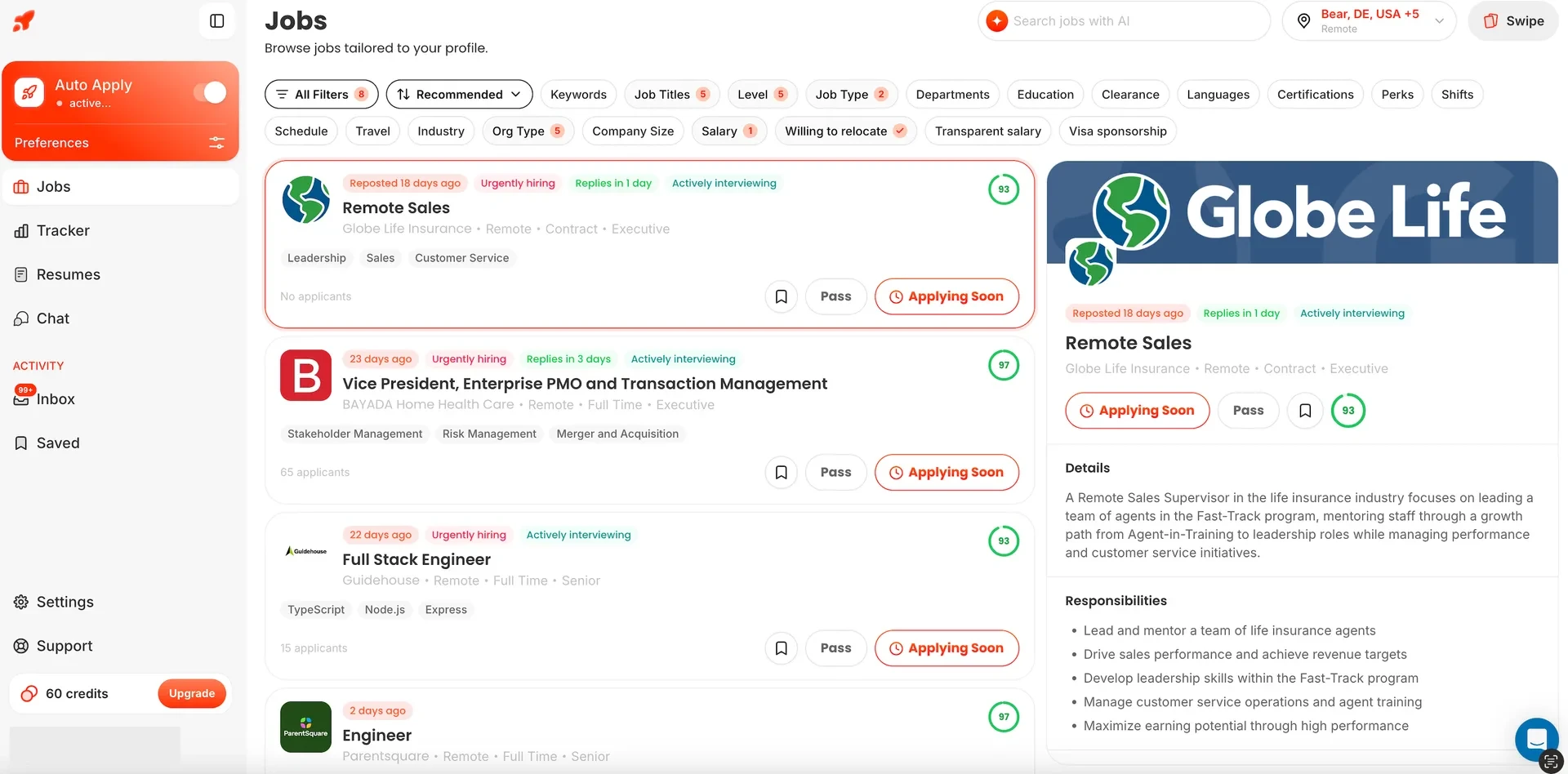Click Applying Soon in detail panel

tap(1138, 411)
